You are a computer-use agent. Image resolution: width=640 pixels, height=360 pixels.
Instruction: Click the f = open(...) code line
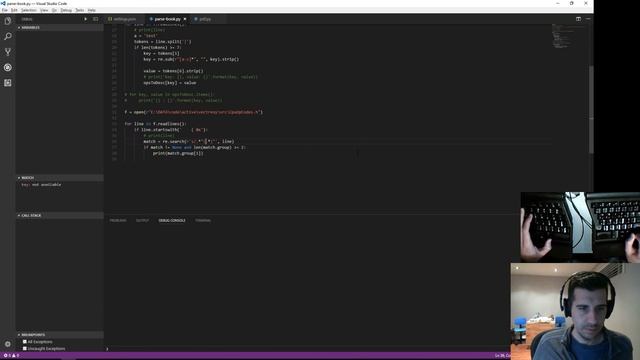[x=193, y=112]
